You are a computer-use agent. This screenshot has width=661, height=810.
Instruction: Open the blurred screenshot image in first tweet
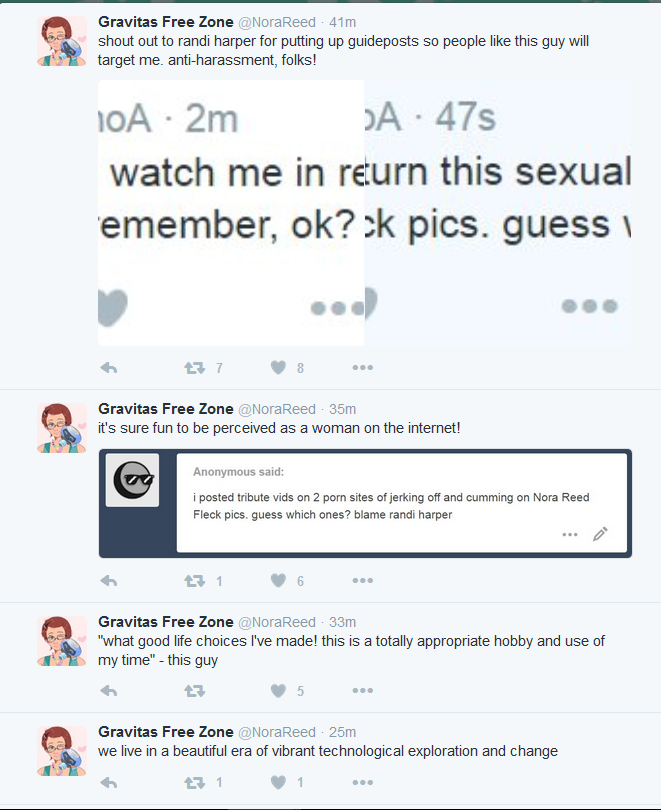tap(365, 213)
